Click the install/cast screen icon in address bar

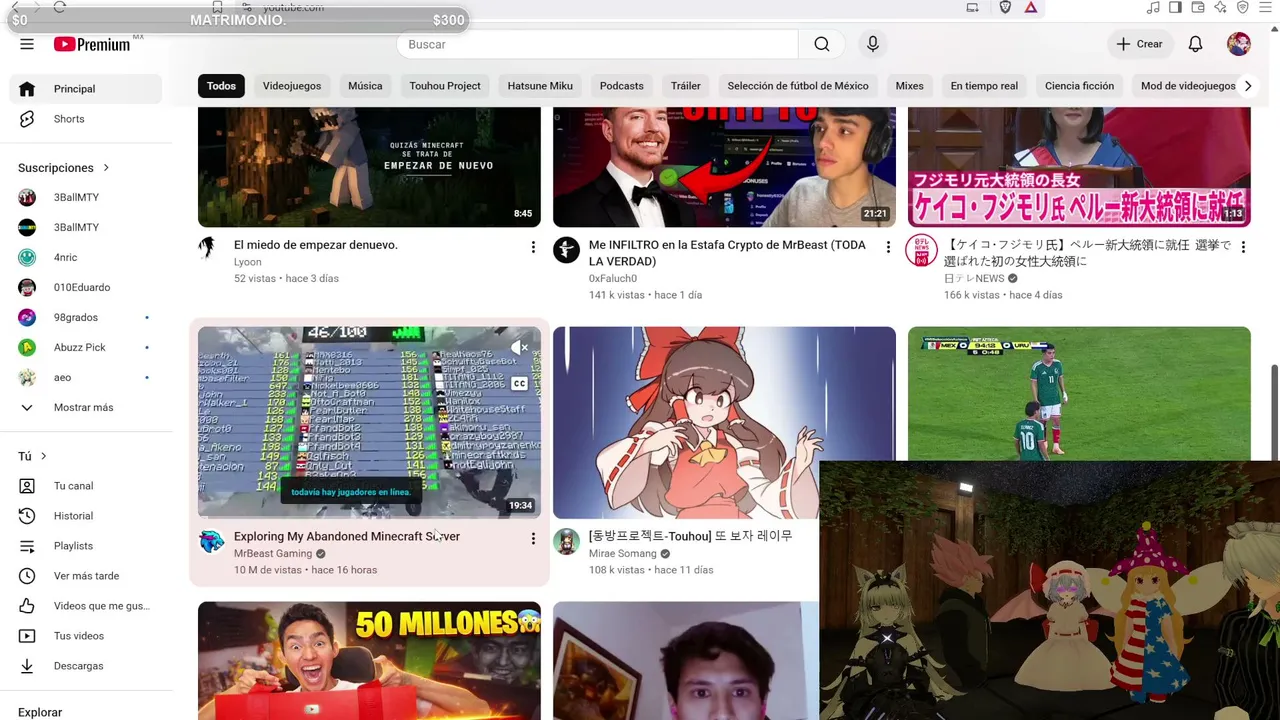(x=972, y=7)
